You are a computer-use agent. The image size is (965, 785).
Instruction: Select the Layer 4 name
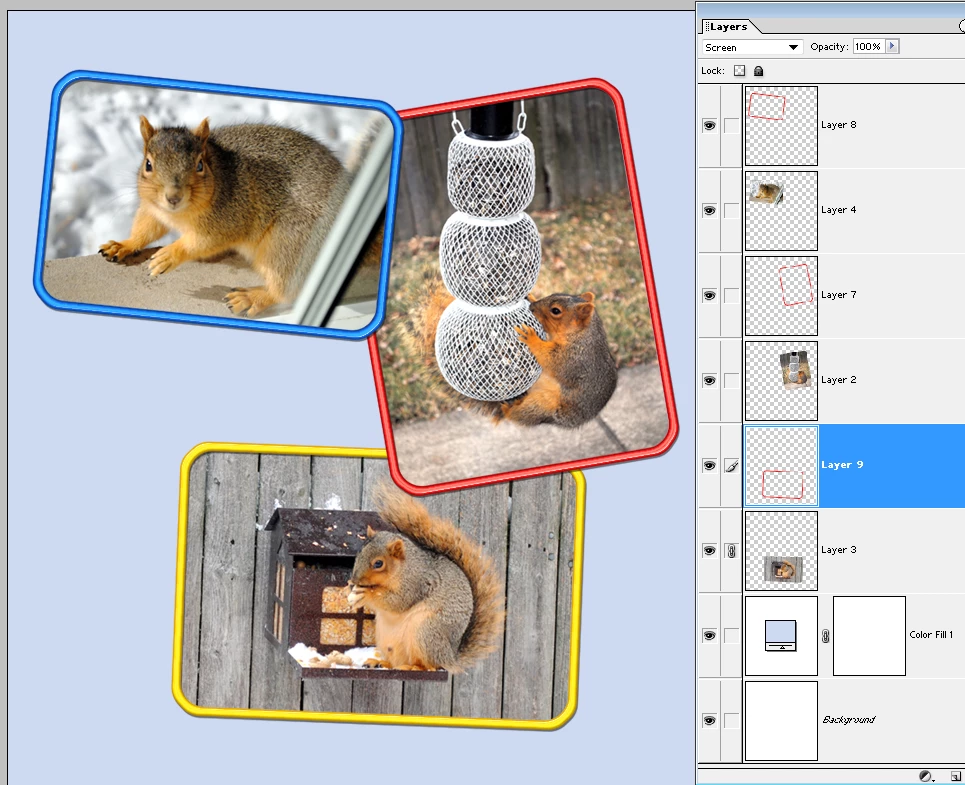[838, 210]
